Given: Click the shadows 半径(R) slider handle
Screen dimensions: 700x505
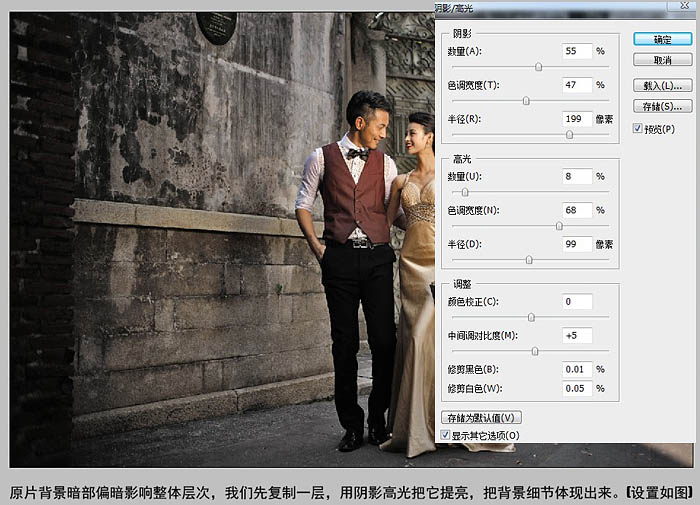Looking at the screenshot, I should pos(569,134).
